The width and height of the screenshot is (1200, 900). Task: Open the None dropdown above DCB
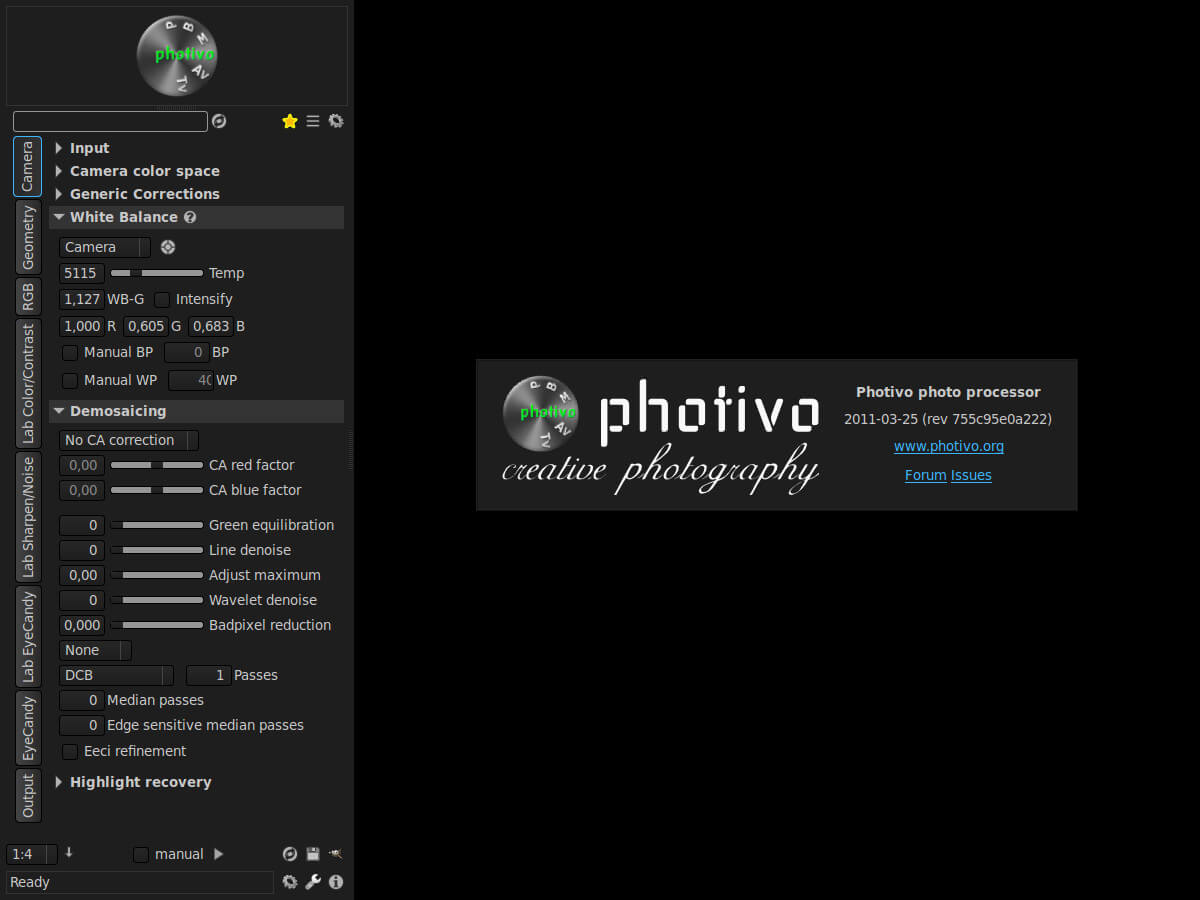(95, 650)
